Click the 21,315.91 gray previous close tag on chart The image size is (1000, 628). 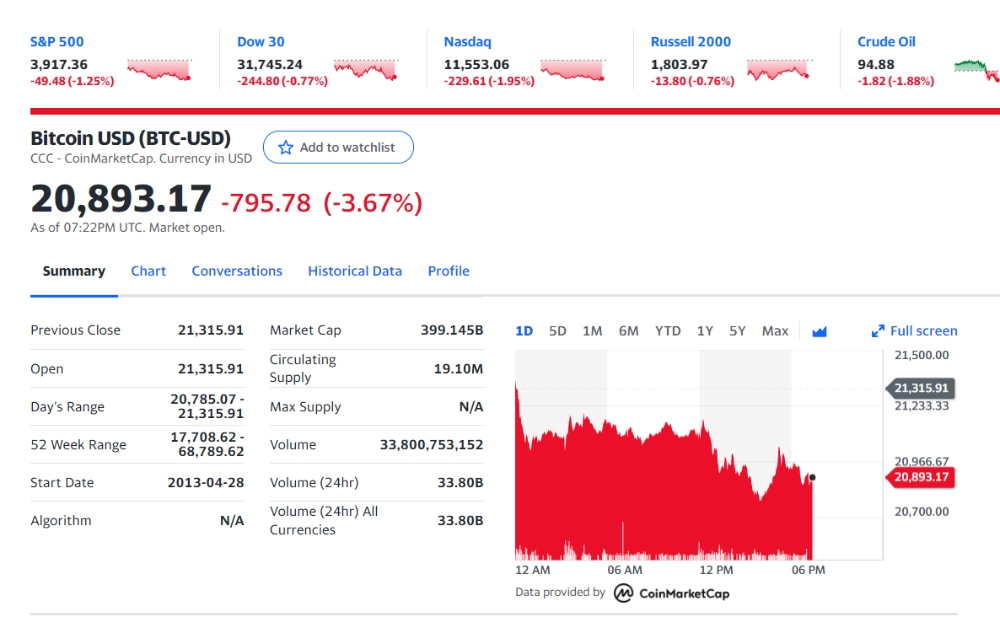(920, 388)
